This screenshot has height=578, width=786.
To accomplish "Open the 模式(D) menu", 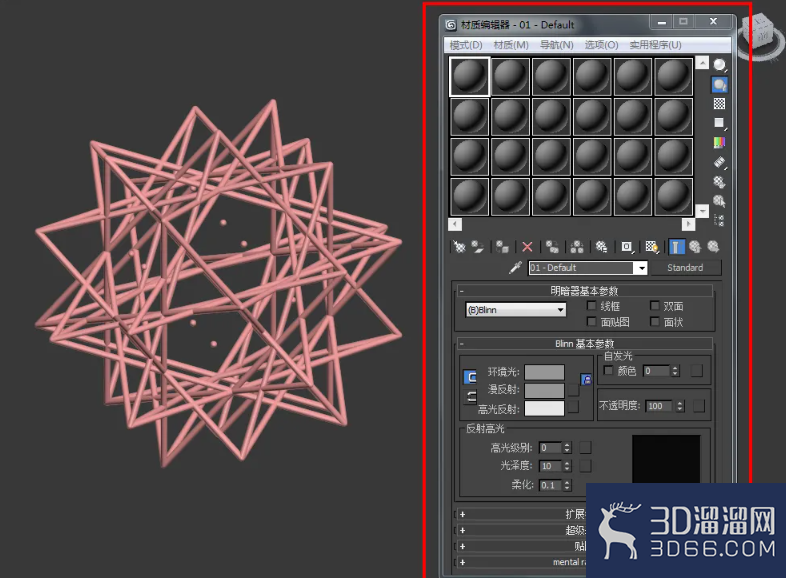I will (466, 45).
